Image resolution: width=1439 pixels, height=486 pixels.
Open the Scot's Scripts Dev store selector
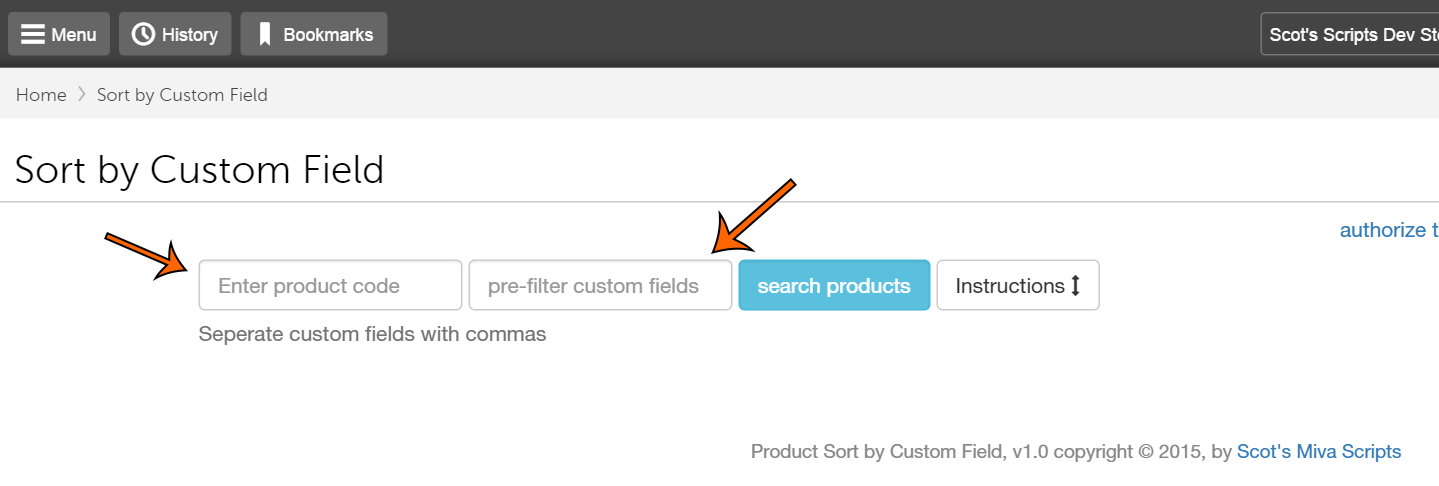pos(1350,35)
